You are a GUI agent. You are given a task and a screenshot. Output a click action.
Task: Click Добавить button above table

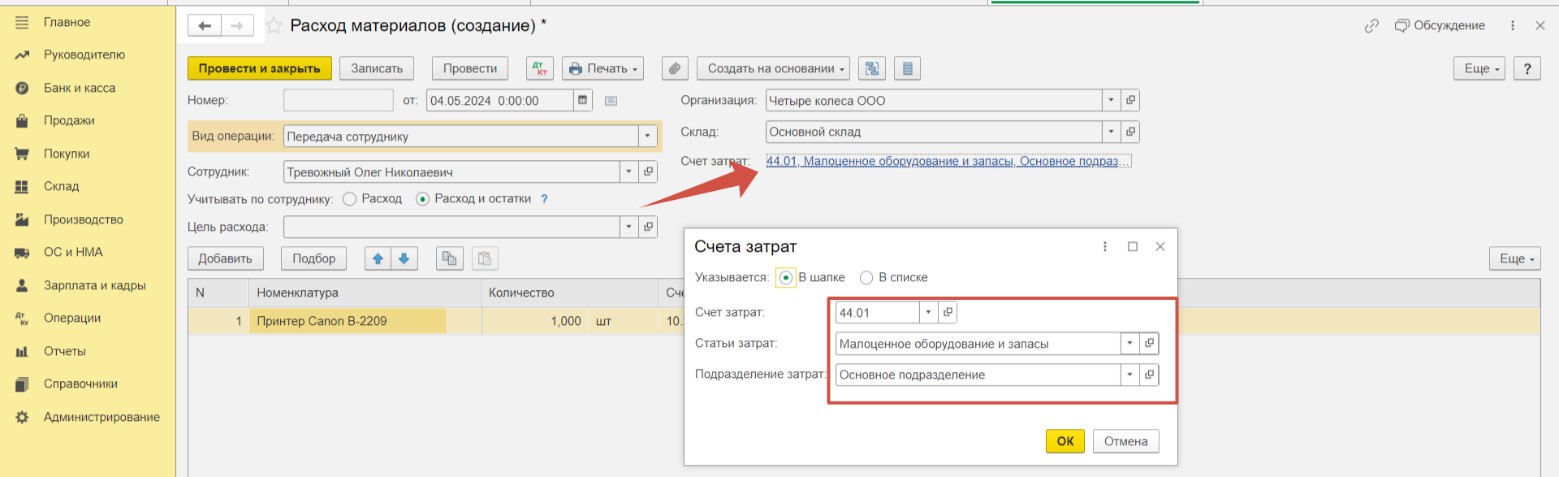[x=226, y=258]
